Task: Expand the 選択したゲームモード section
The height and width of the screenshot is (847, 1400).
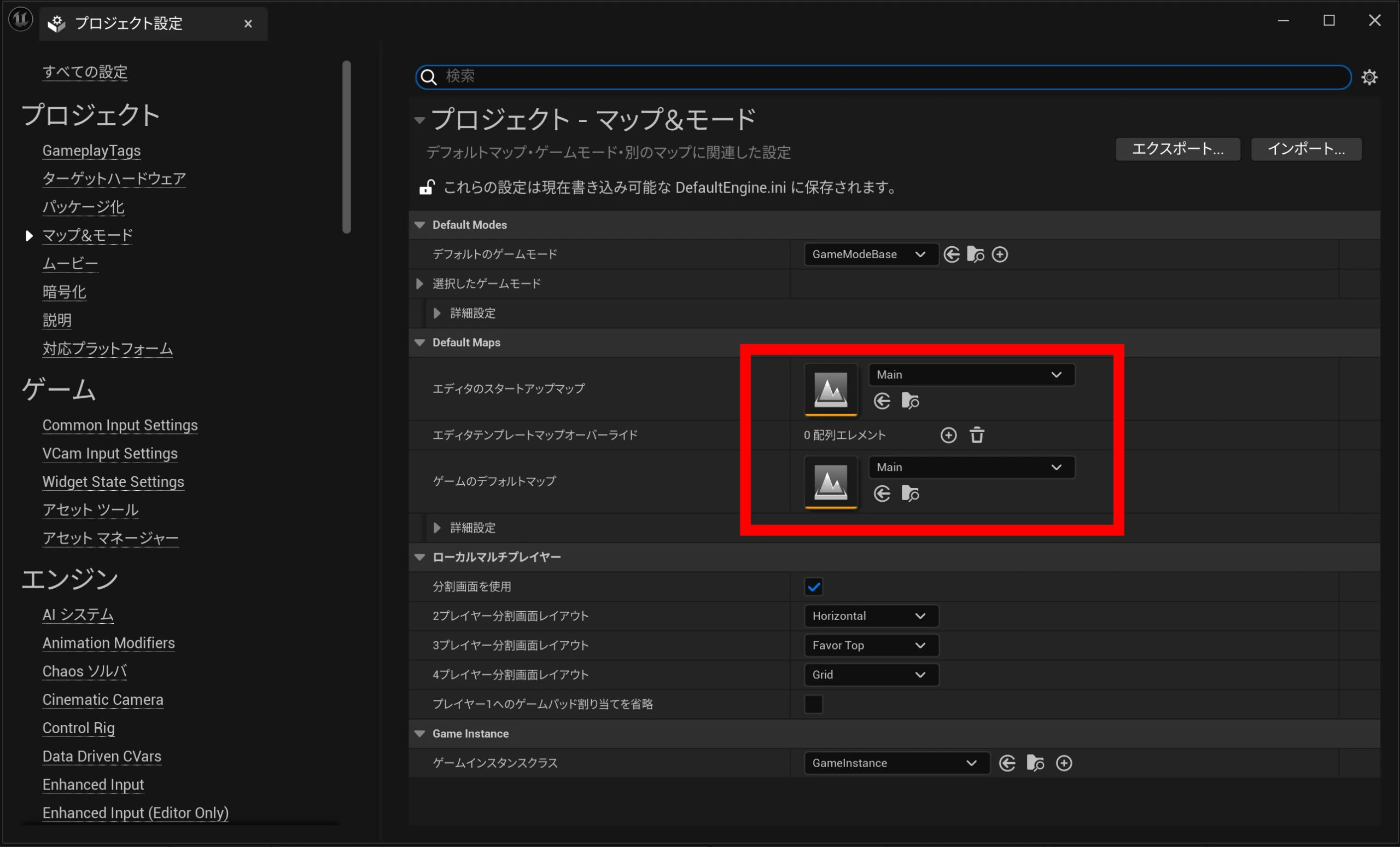Action: 420,283
